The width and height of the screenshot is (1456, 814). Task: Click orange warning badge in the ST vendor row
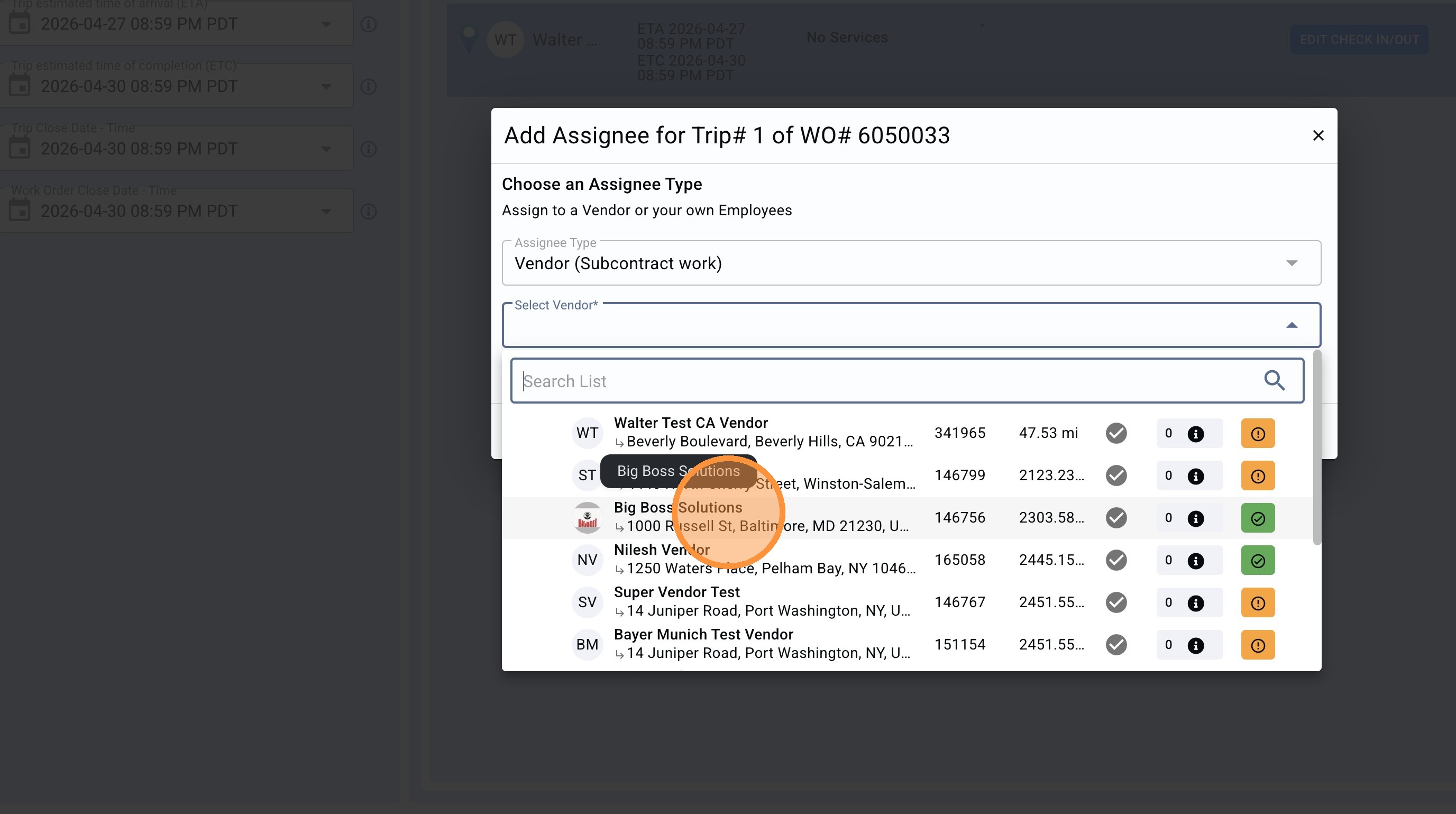pyautogui.click(x=1258, y=476)
